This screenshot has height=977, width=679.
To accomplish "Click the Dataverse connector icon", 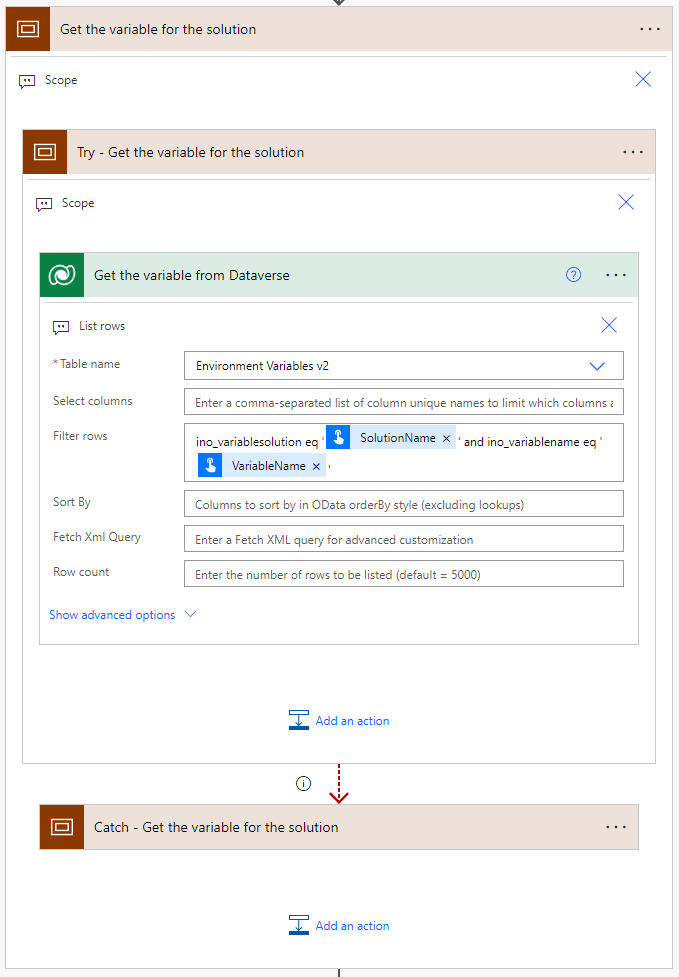I will click(x=62, y=275).
